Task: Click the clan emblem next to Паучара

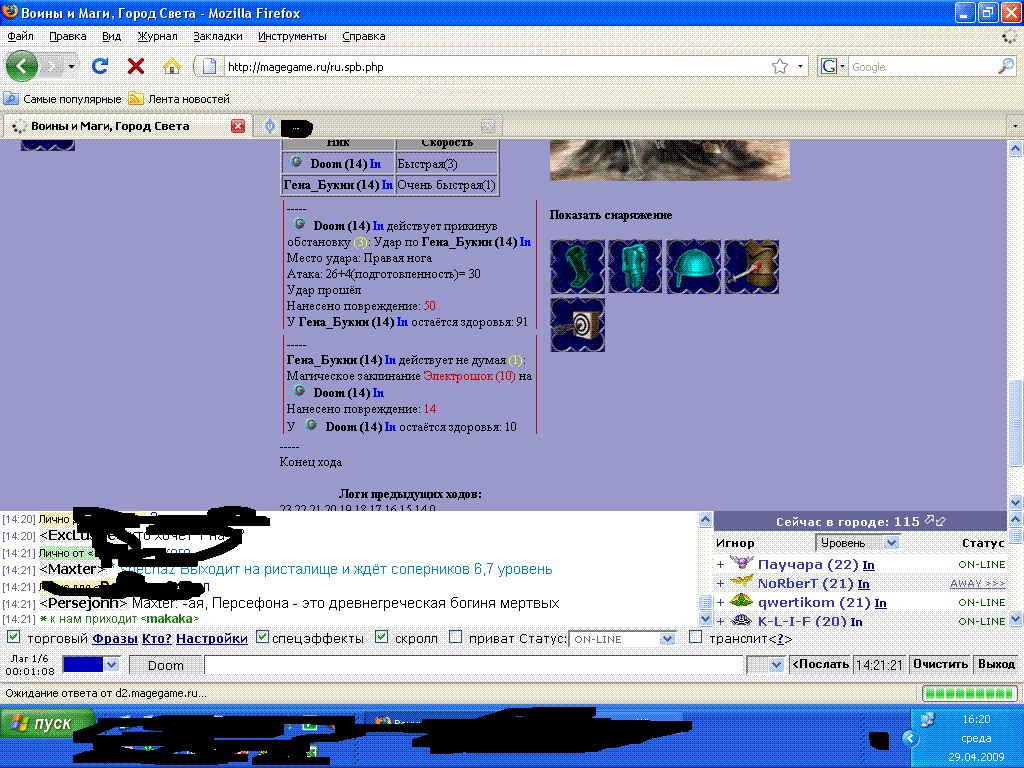Action: (741, 563)
